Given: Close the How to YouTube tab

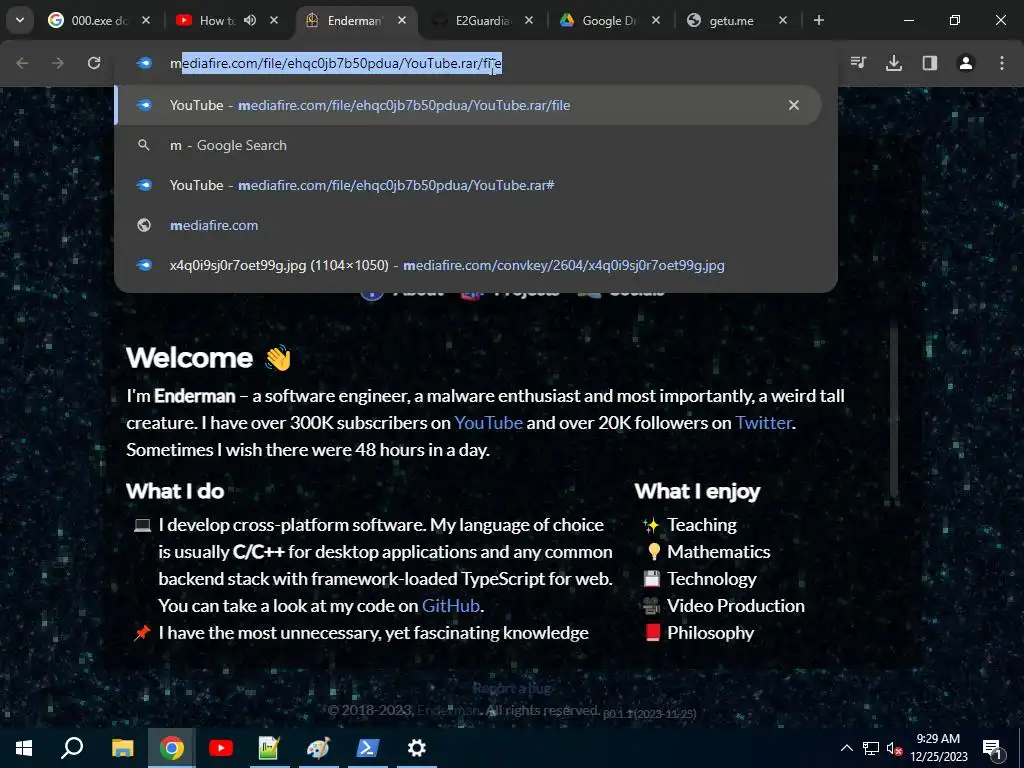Looking at the screenshot, I should (x=274, y=20).
